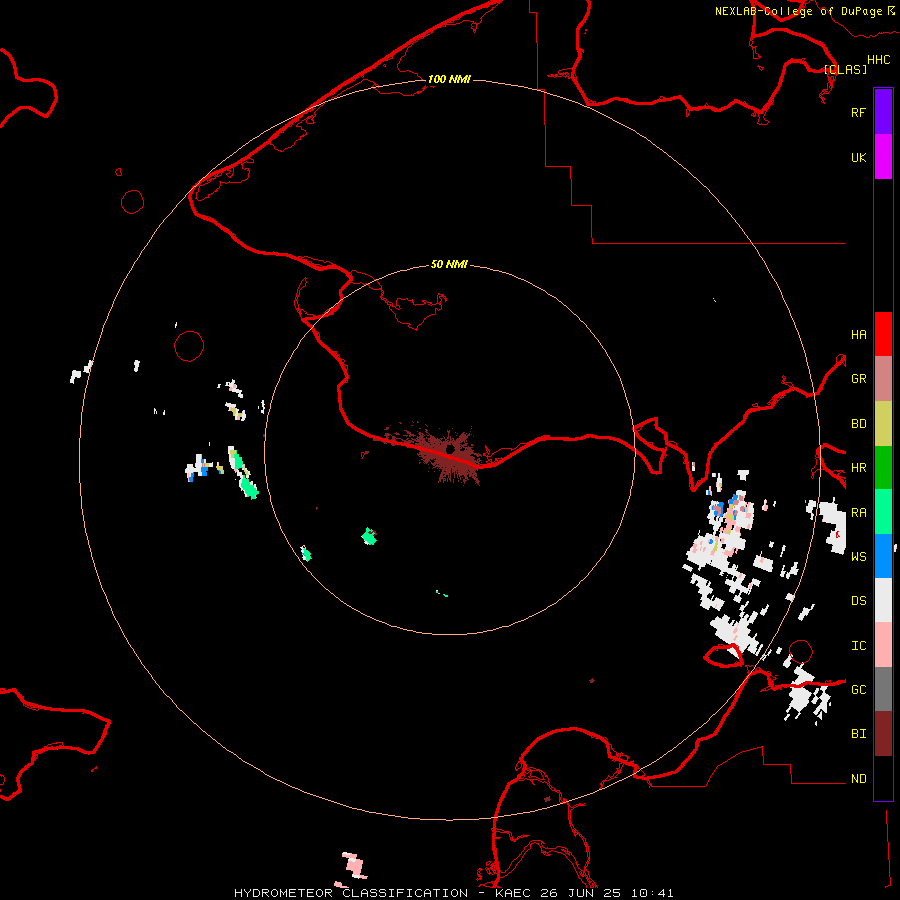Select the IC pink legend swatch
Screen dimensions: 900x900
(883, 645)
